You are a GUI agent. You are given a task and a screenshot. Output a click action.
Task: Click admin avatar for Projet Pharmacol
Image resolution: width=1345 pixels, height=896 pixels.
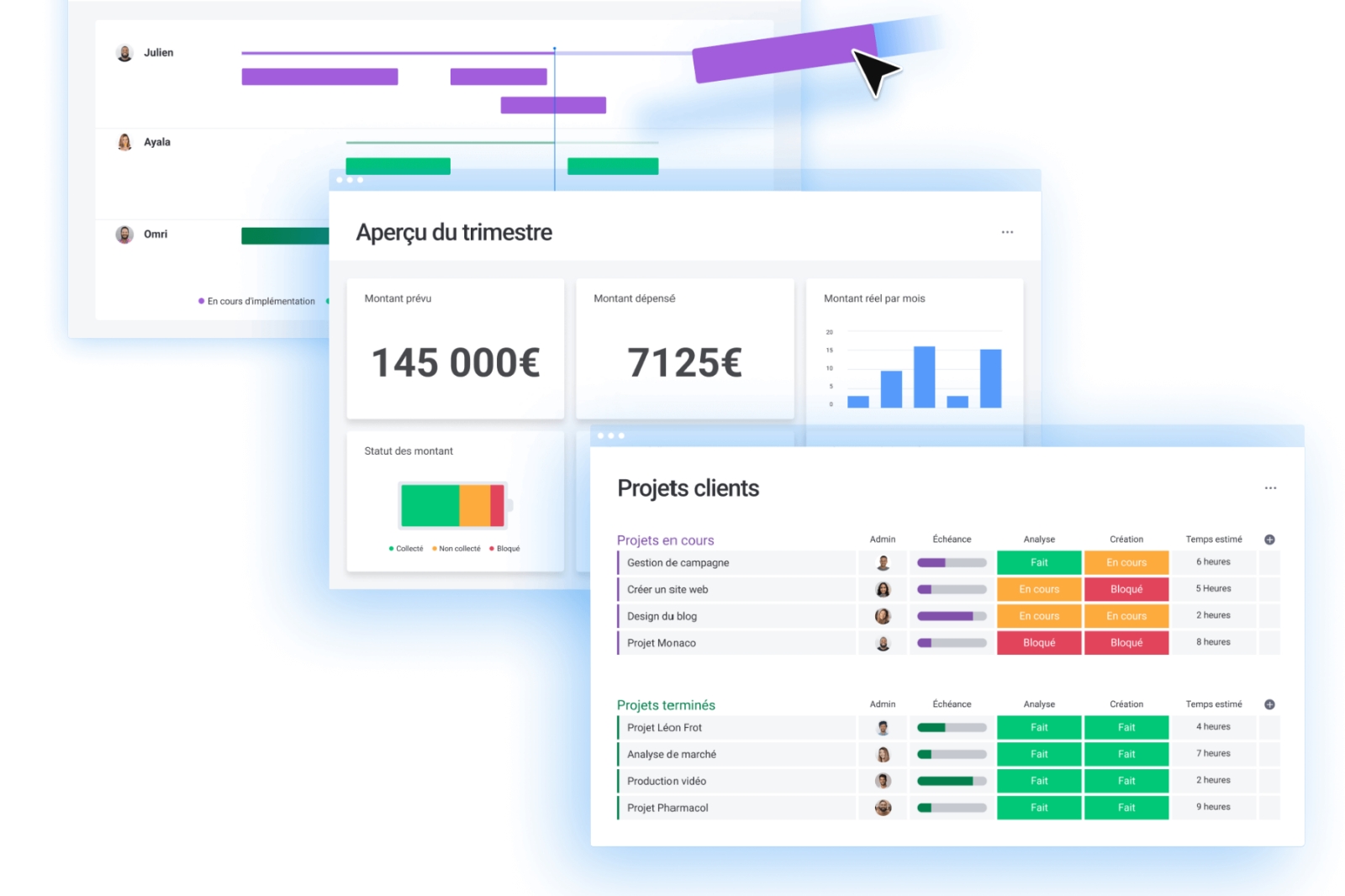point(883,808)
